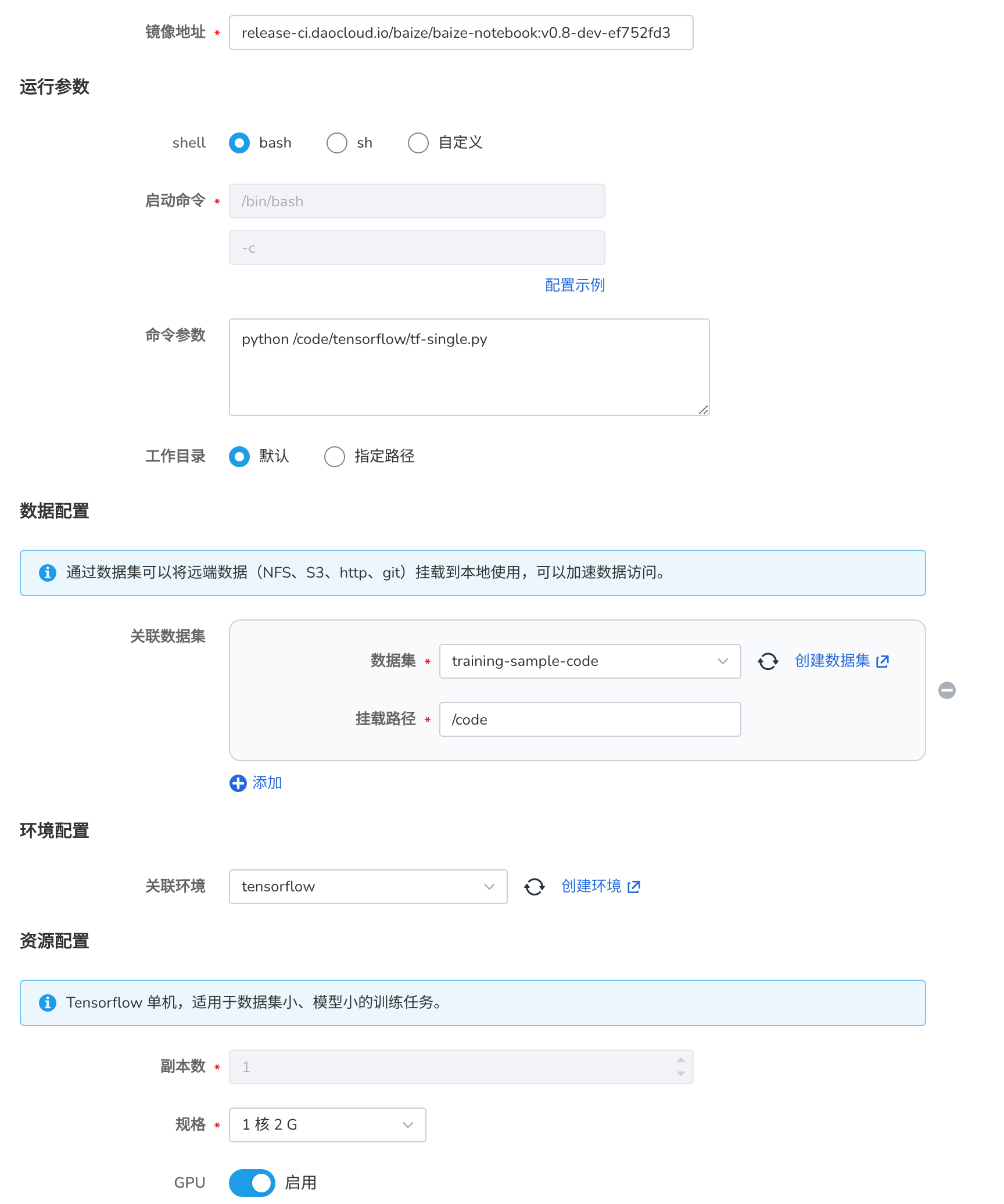Click the 挂载路径 field containing /code
The image size is (1004, 1204).
[589, 719]
